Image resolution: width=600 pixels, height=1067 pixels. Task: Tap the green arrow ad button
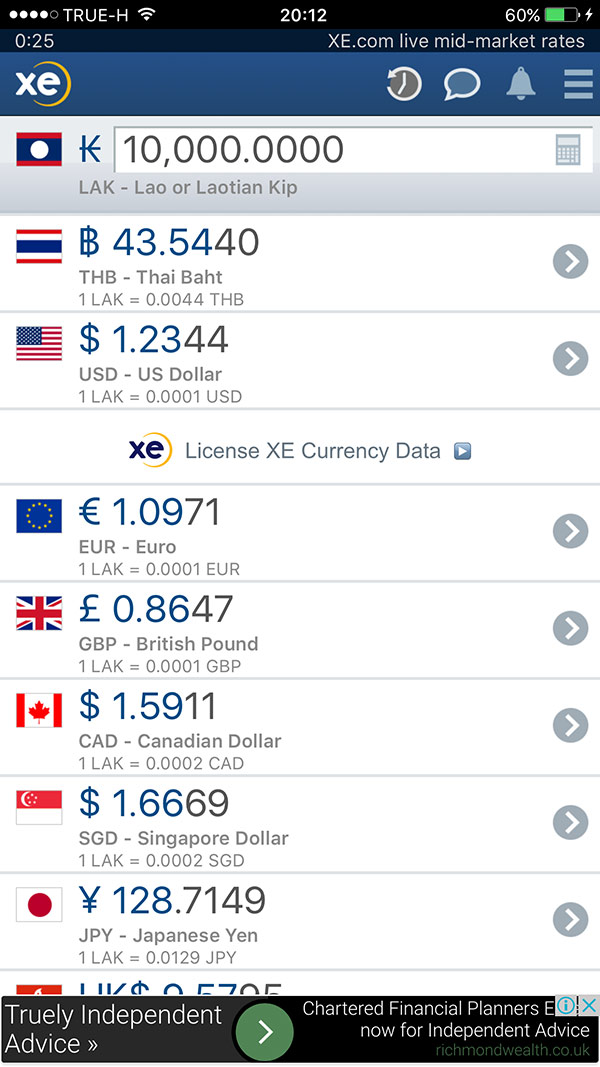tap(264, 1031)
